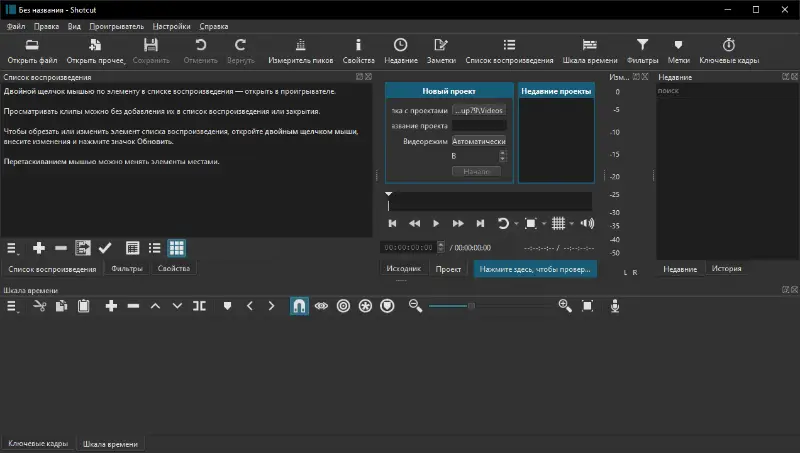Open the Markers (Метки) toolbar icon
The image size is (800, 453).
click(678, 52)
